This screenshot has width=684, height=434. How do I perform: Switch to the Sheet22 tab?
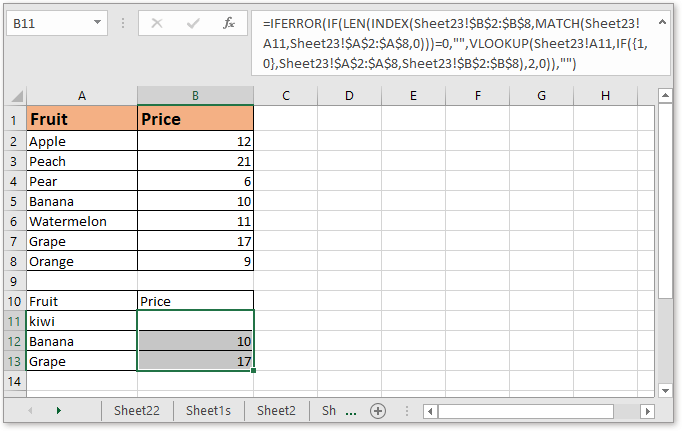(137, 410)
